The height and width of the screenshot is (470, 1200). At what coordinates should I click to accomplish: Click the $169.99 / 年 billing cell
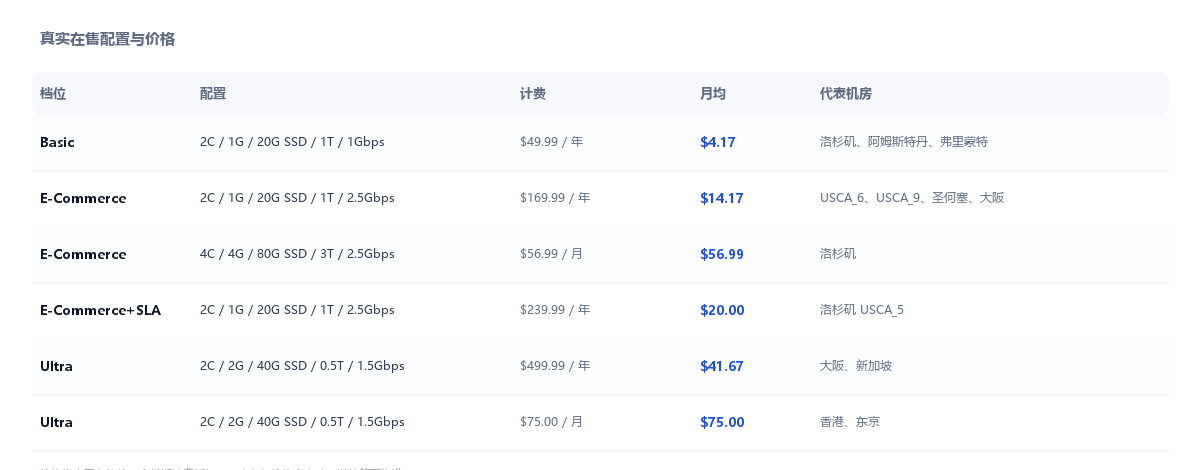(x=555, y=198)
